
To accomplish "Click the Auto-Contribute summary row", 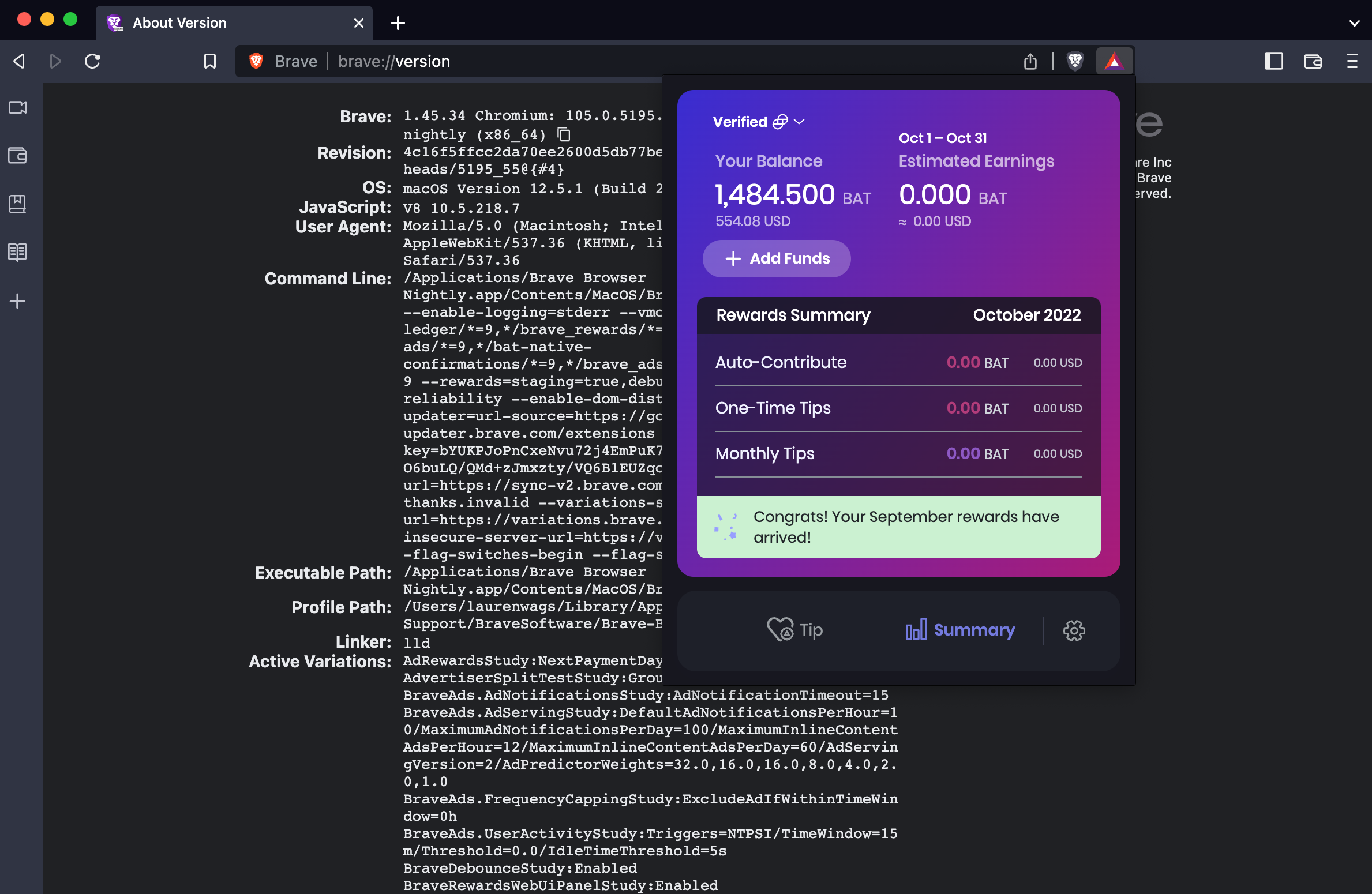I will (x=899, y=362).
